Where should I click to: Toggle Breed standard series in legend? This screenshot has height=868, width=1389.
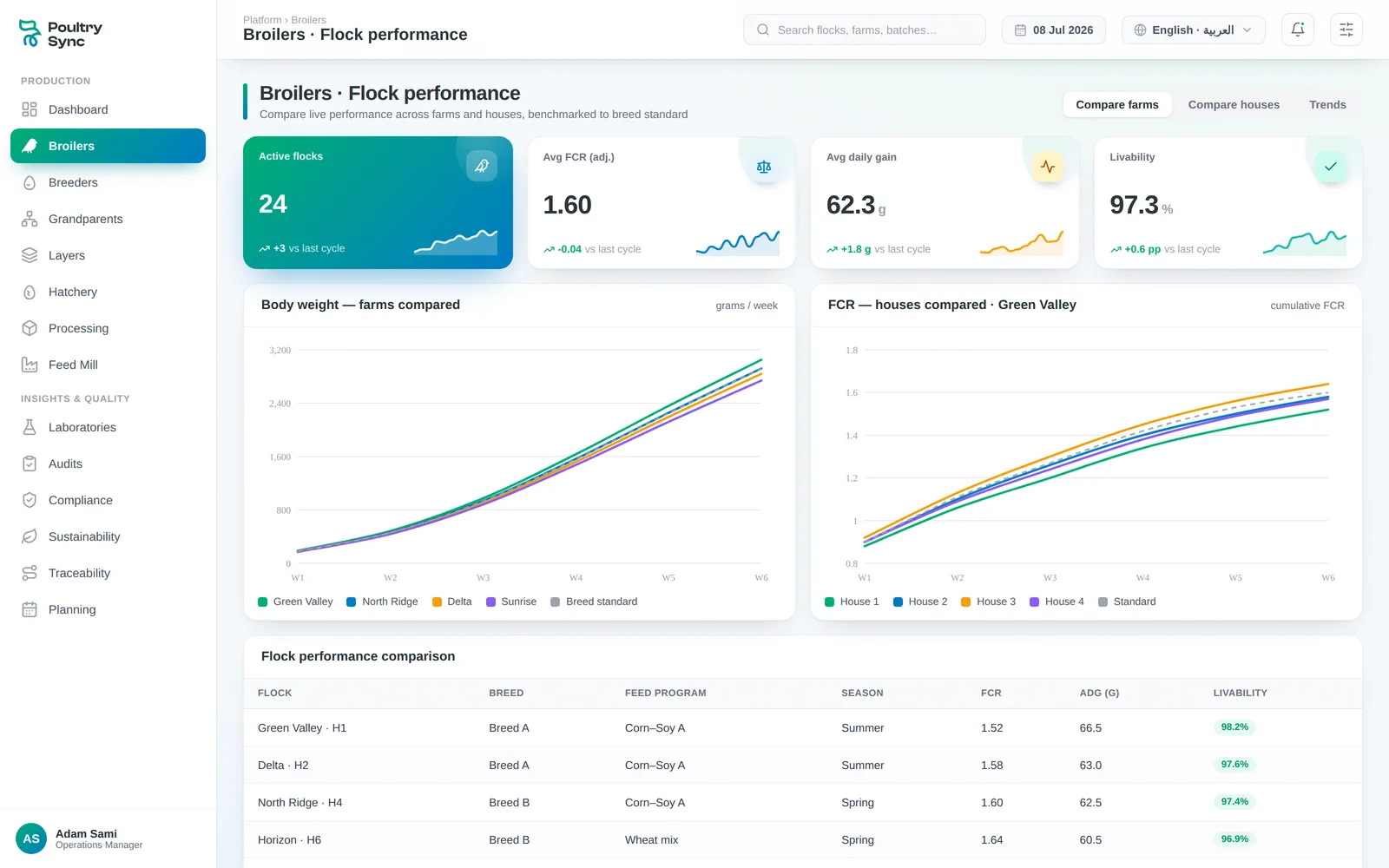click(x=594, y=602)
